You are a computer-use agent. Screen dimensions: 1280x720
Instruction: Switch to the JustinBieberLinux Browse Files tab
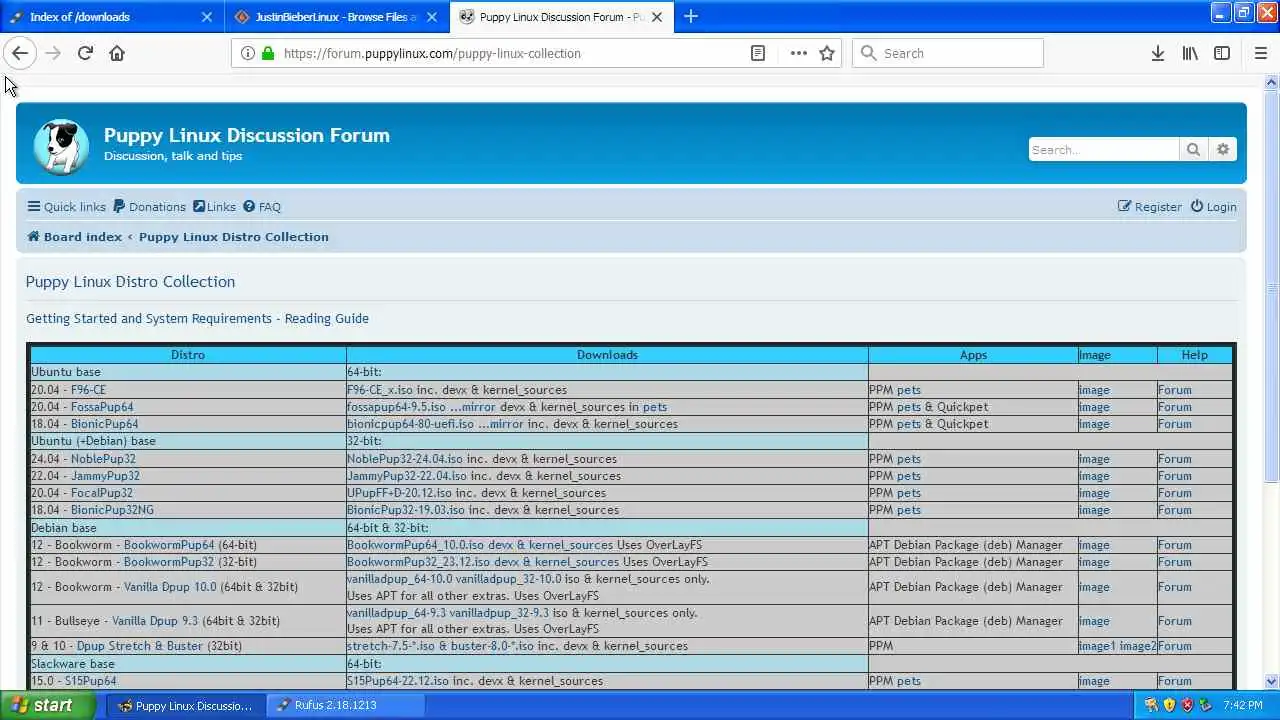[335, 17]
